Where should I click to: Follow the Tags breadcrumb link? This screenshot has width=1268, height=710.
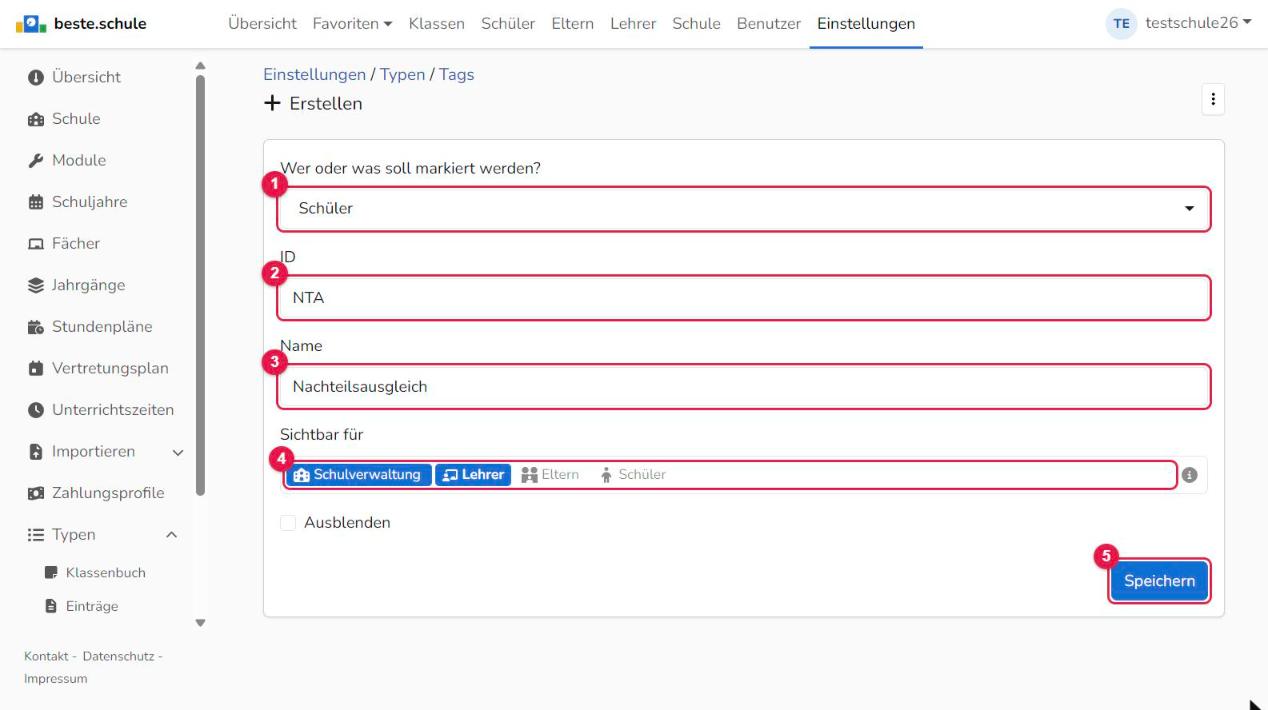point(458,75)
